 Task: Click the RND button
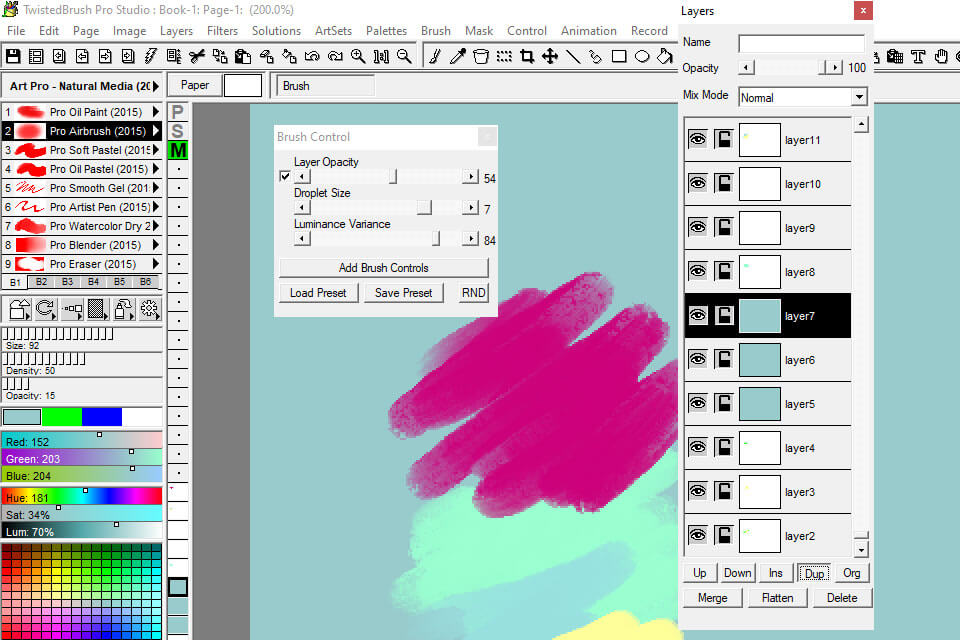[474, 293]
